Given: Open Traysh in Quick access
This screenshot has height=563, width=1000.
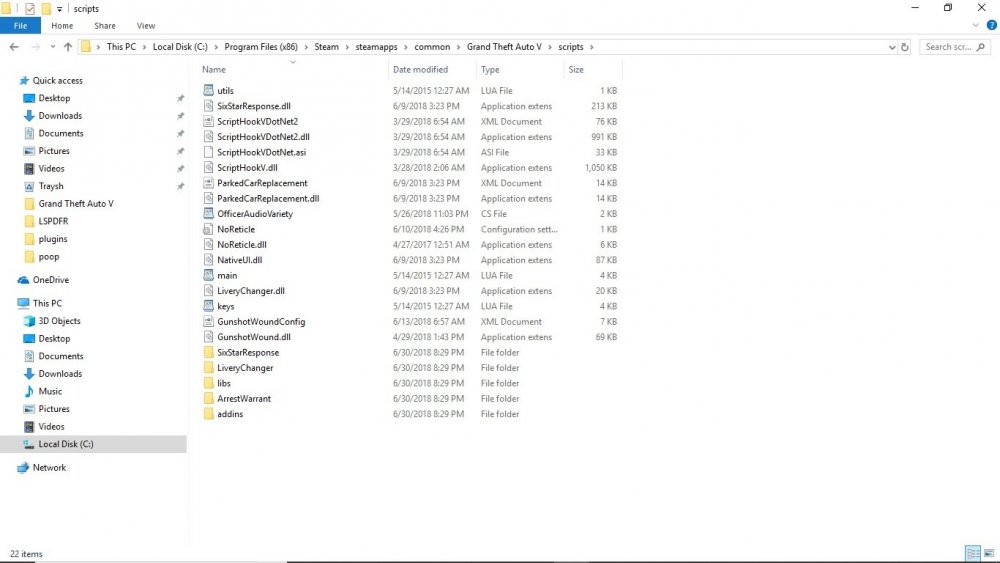Looking at the screenshot, I should (51, 186).
